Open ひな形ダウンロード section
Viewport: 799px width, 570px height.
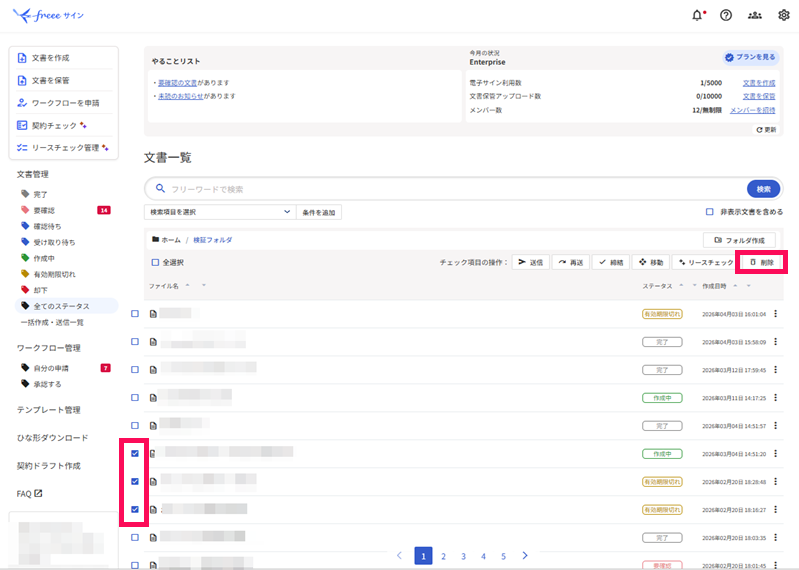(52, 438)
